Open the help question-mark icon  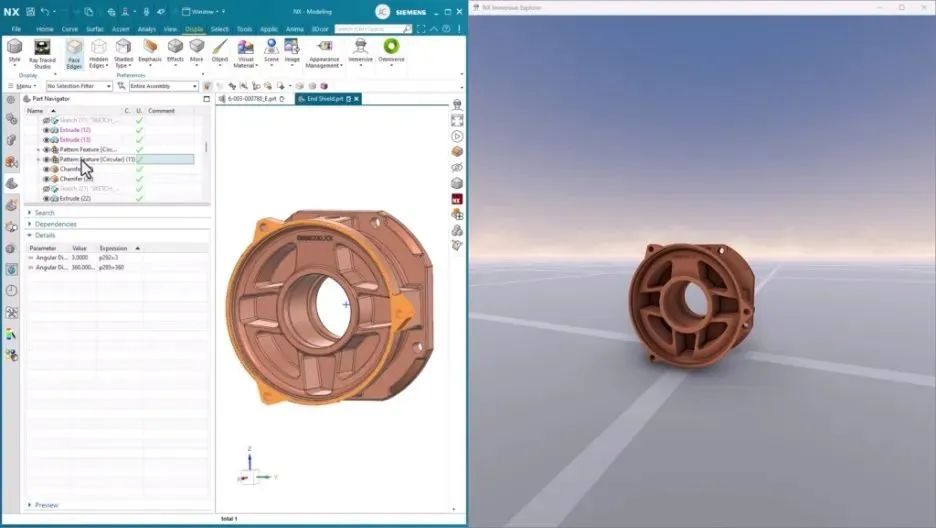click(x=446, y=29)
